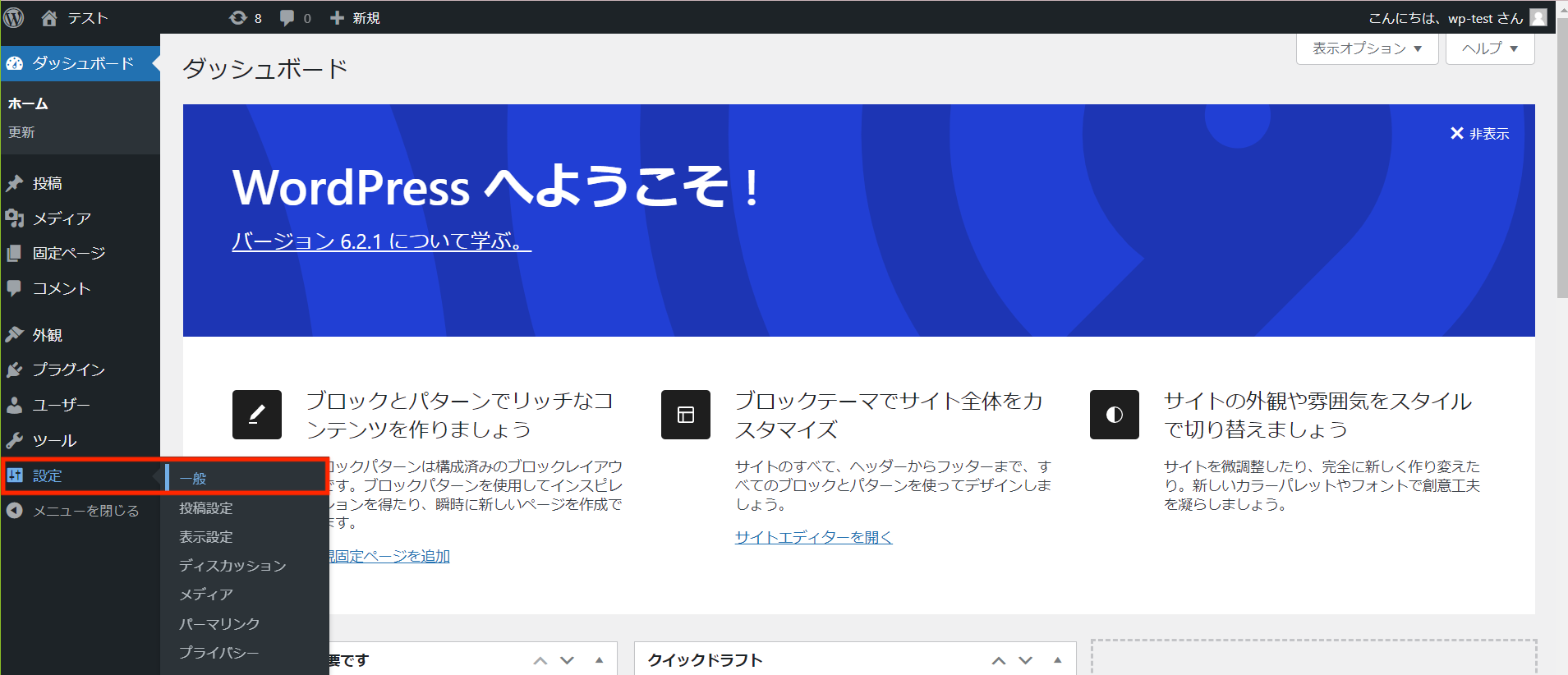Click the pencil icon for block patterns

(256, 415)
